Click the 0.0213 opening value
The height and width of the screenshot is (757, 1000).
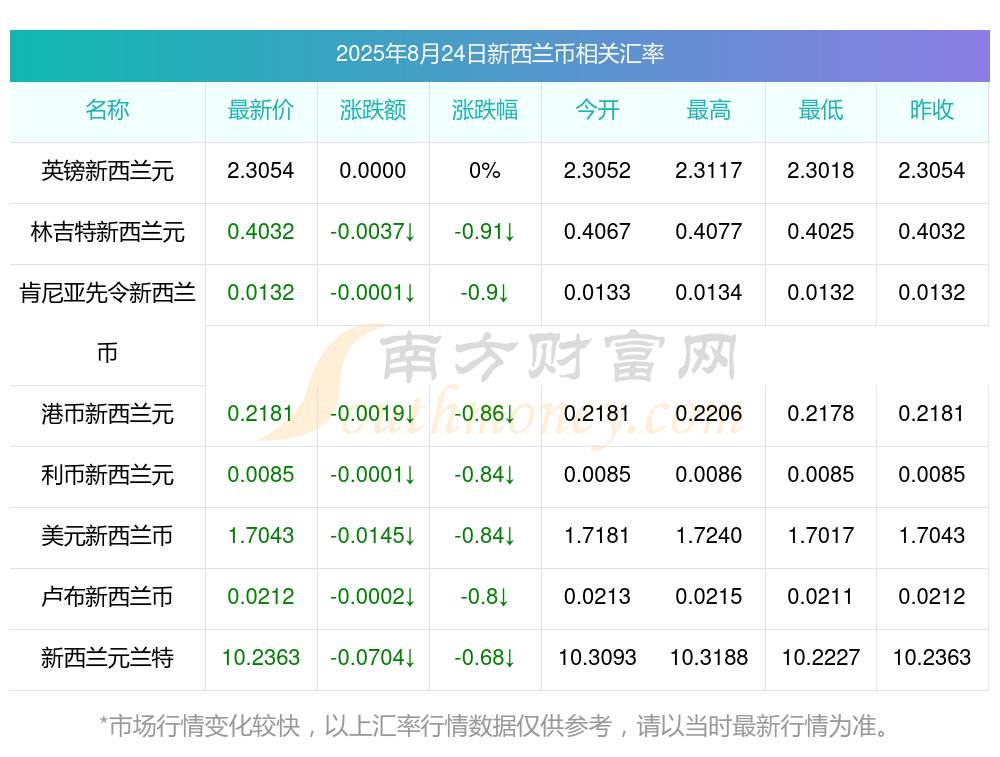coord(597,596)
